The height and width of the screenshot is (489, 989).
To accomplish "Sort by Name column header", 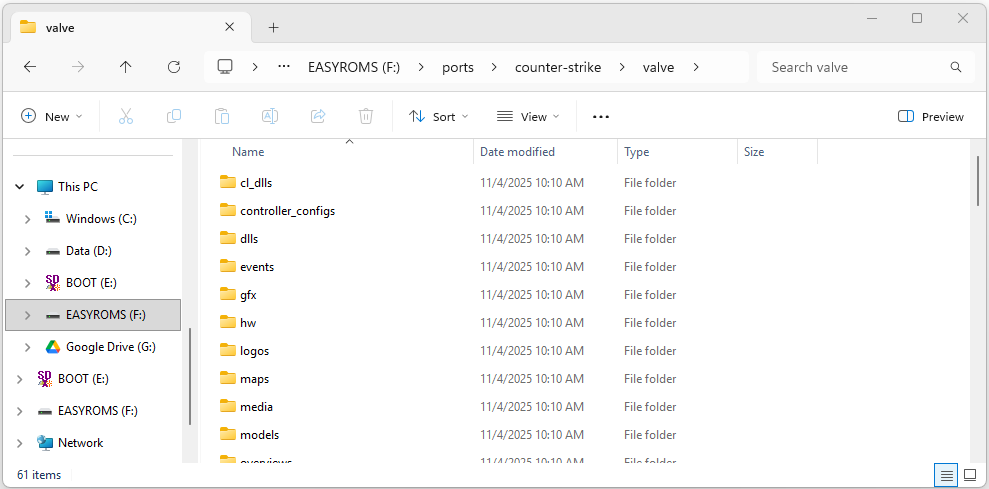I will tap(248, 152).
